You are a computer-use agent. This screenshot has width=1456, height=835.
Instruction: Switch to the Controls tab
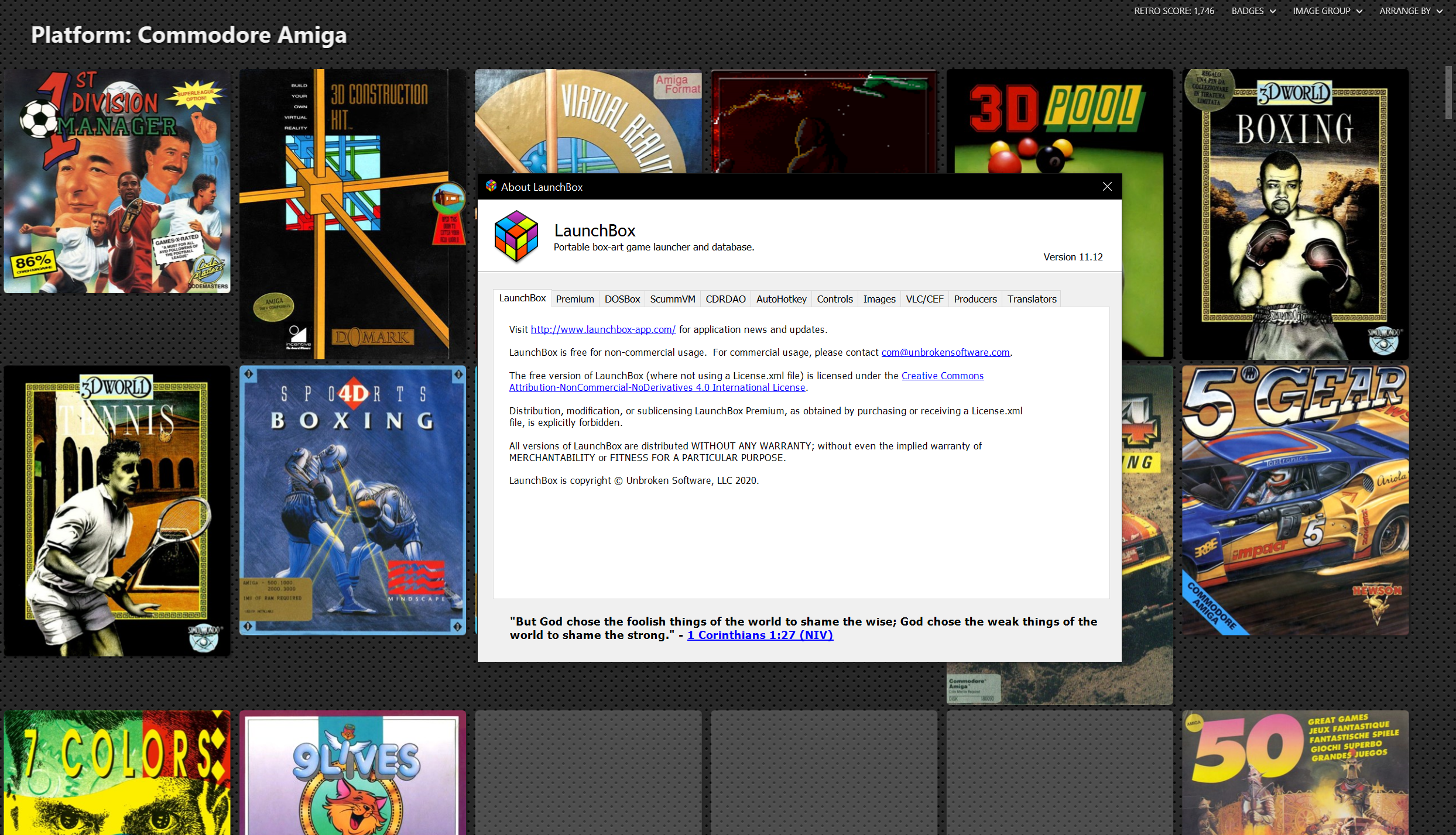click(835, 299)
